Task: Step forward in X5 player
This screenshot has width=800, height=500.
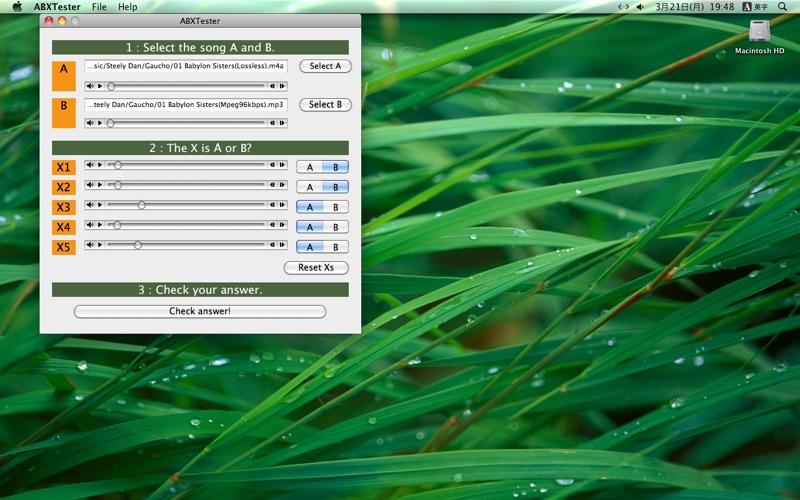Action: [x=282, y=245]
